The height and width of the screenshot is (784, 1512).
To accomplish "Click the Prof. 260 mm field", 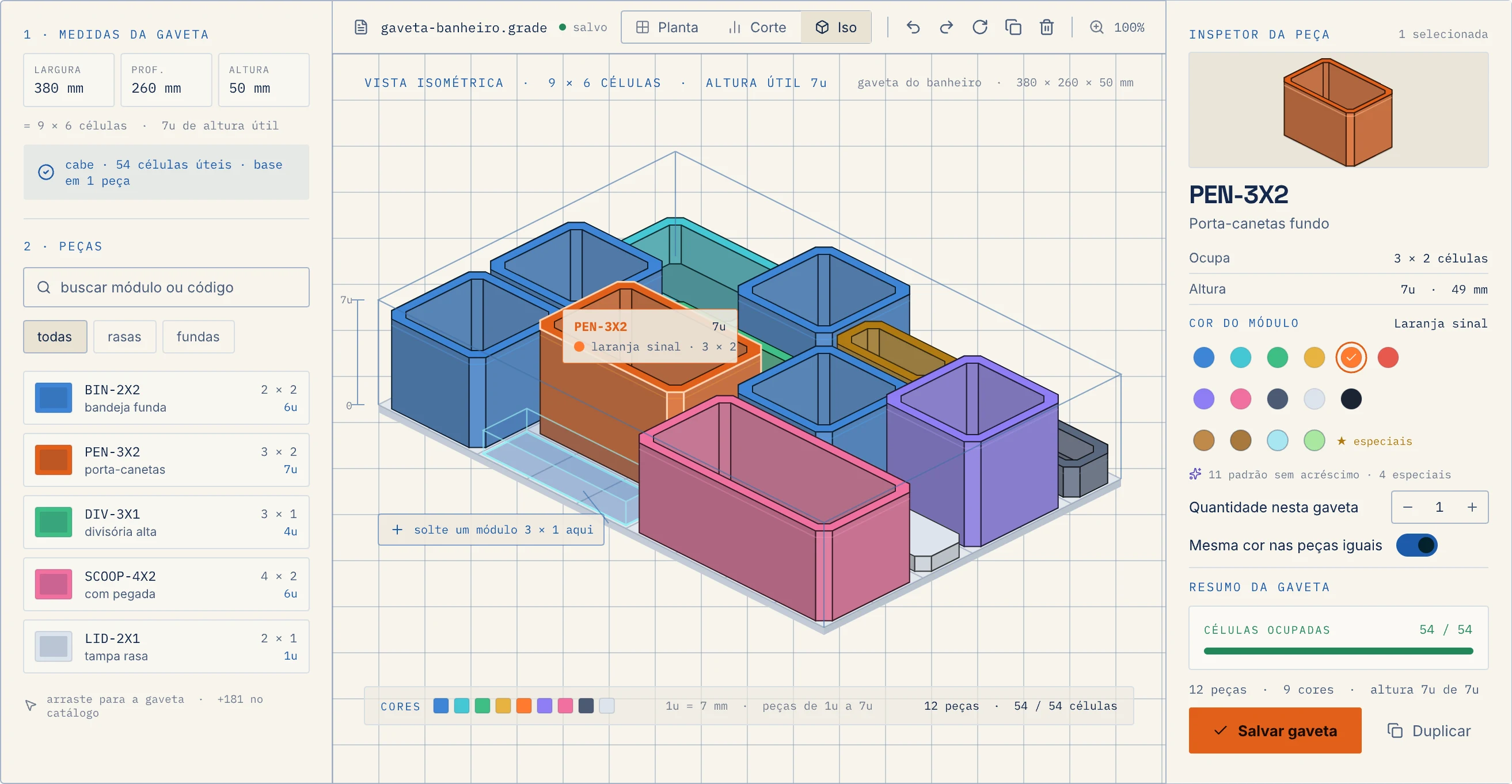I will pos(166,80).
